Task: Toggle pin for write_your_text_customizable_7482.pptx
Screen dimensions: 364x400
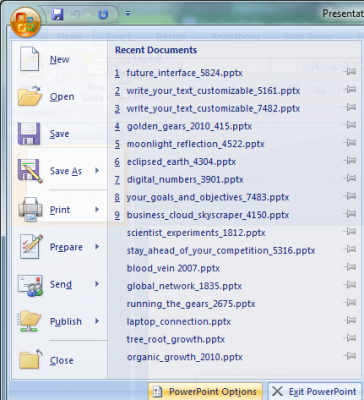Action: coord(350,107)
